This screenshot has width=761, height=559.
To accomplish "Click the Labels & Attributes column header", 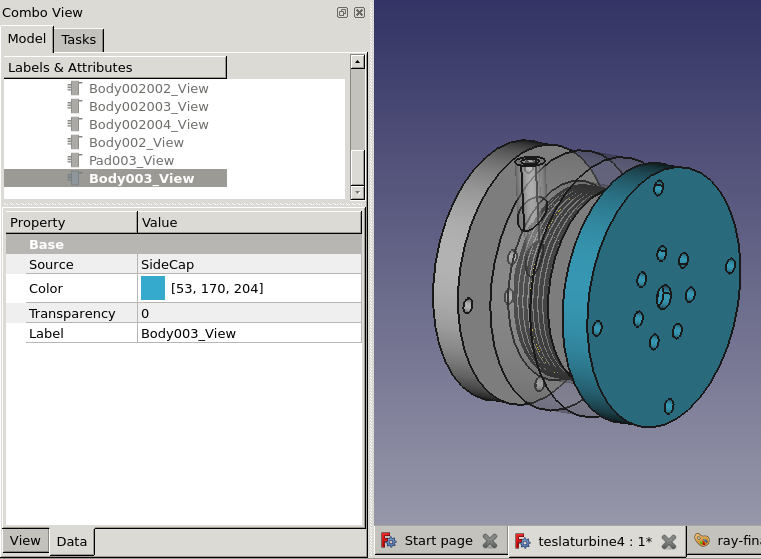I will pos(115,67).
